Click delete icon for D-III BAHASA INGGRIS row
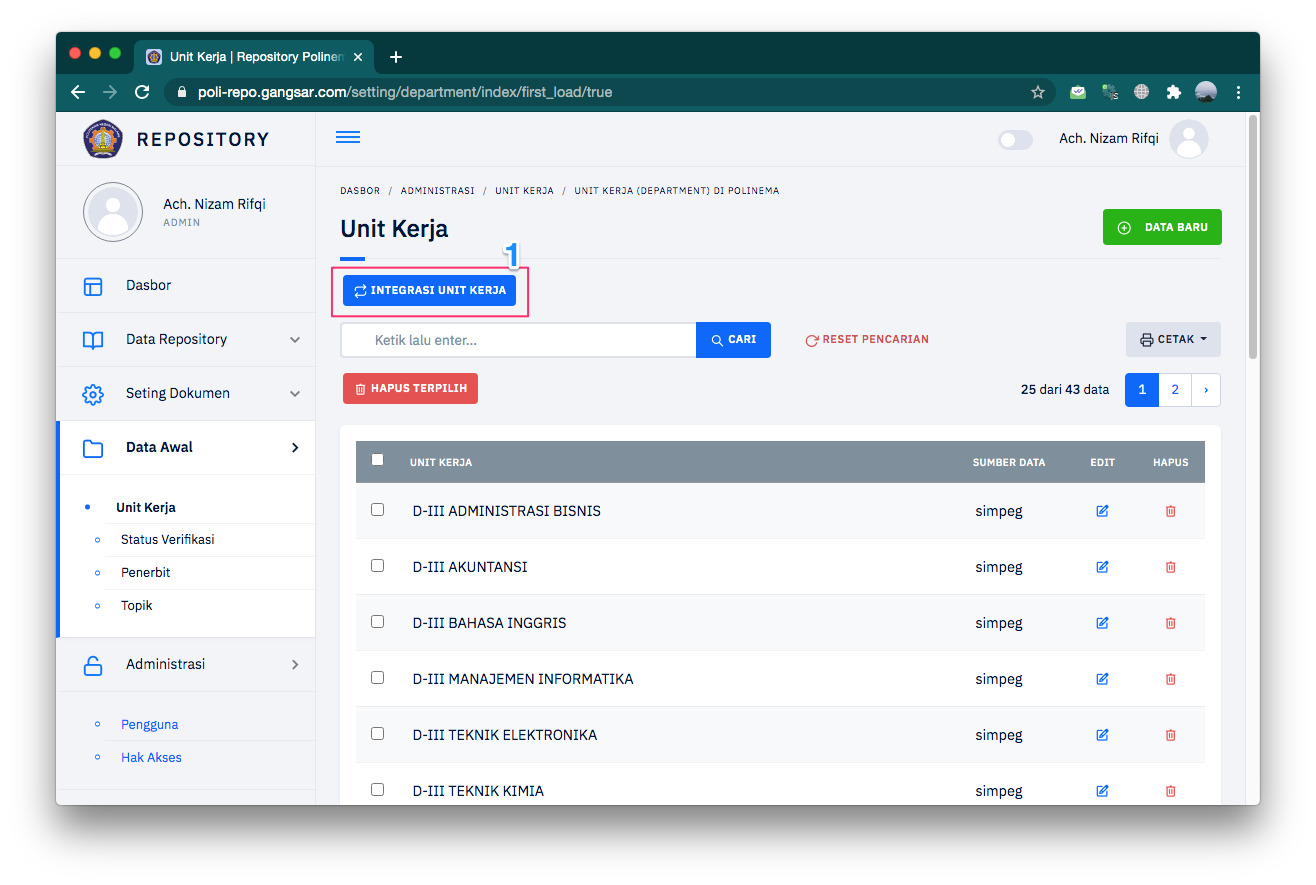 [1170, 623]
